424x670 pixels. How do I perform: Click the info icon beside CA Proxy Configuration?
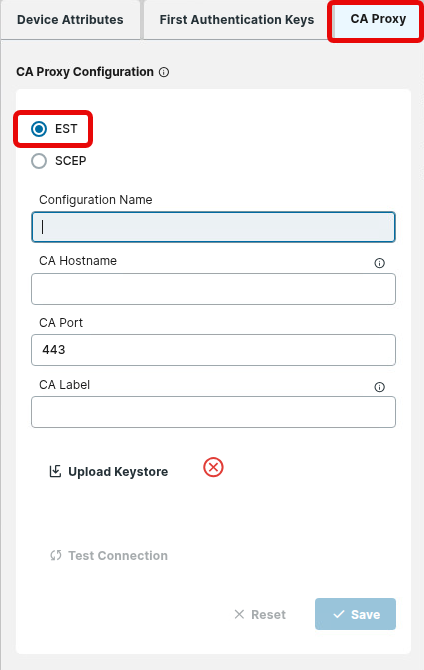pos(164,72)
